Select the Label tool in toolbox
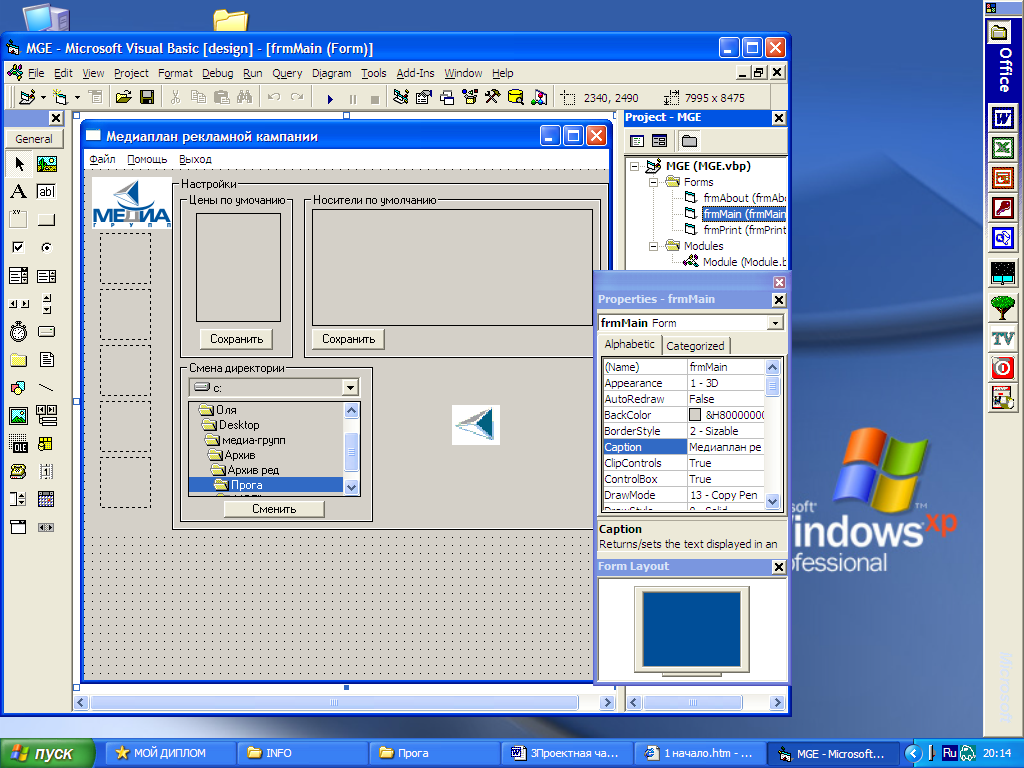This screenshot has height=768, width=1024. point(18,192)
